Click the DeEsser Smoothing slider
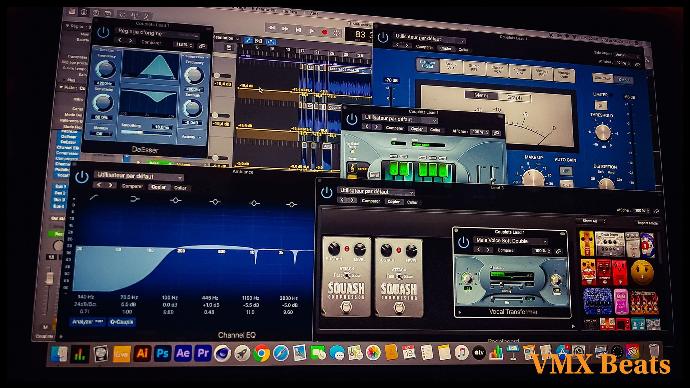This screenshot has width=690, height=388. pyautogui.click(x=146, y=131)
